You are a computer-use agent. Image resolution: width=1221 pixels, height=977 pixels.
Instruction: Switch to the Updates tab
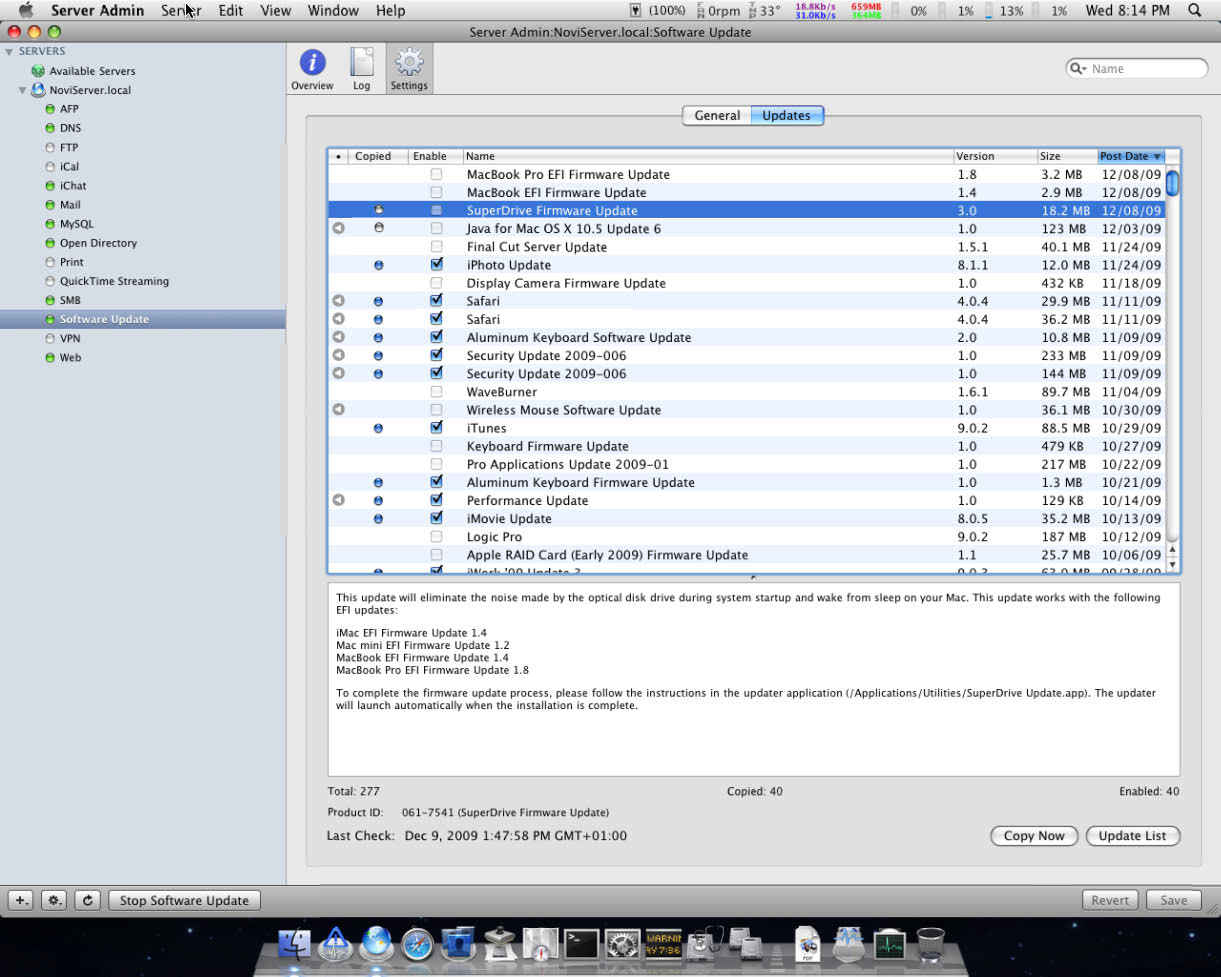(x=787, y=115)
